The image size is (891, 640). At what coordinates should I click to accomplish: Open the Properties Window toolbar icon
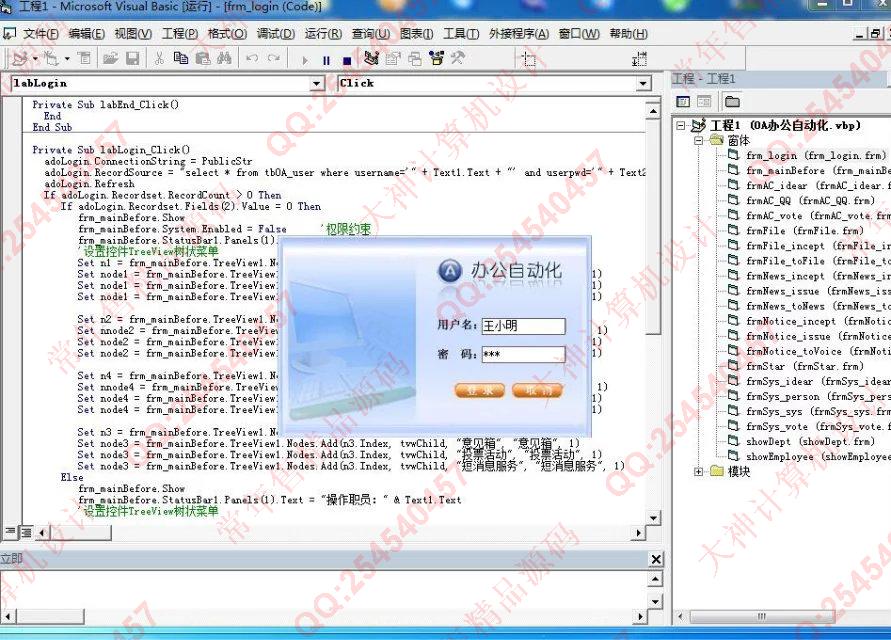click(x=393, y=58)
